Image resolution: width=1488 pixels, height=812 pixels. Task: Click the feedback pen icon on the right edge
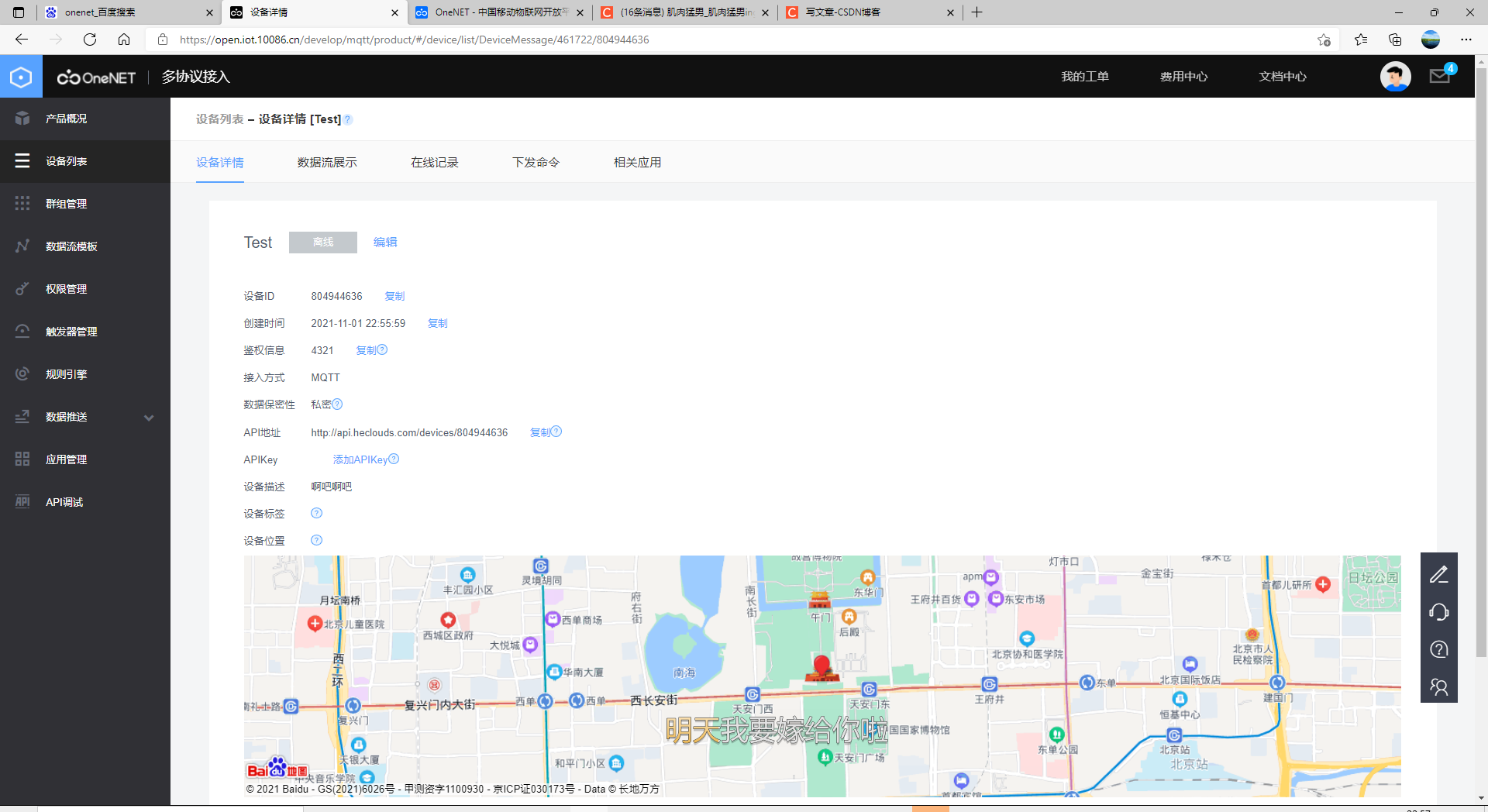1438,574
